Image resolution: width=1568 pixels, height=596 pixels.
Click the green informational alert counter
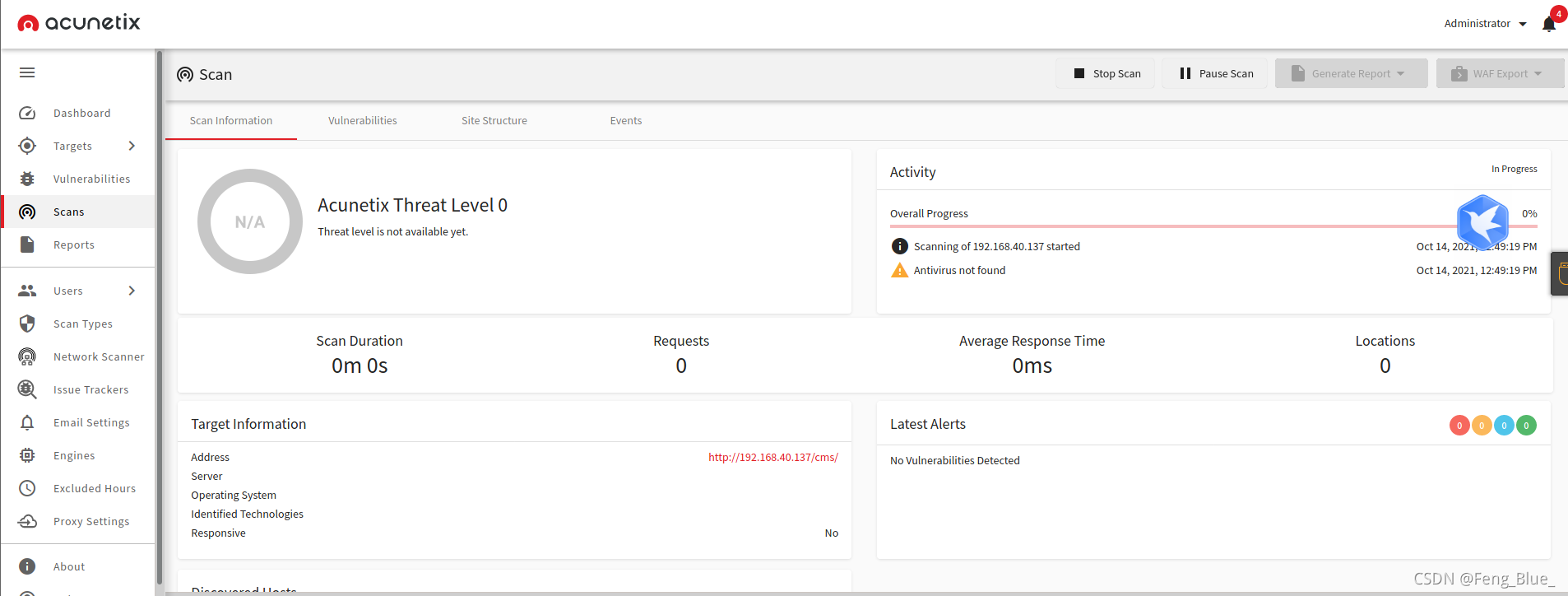point(1526,426)
